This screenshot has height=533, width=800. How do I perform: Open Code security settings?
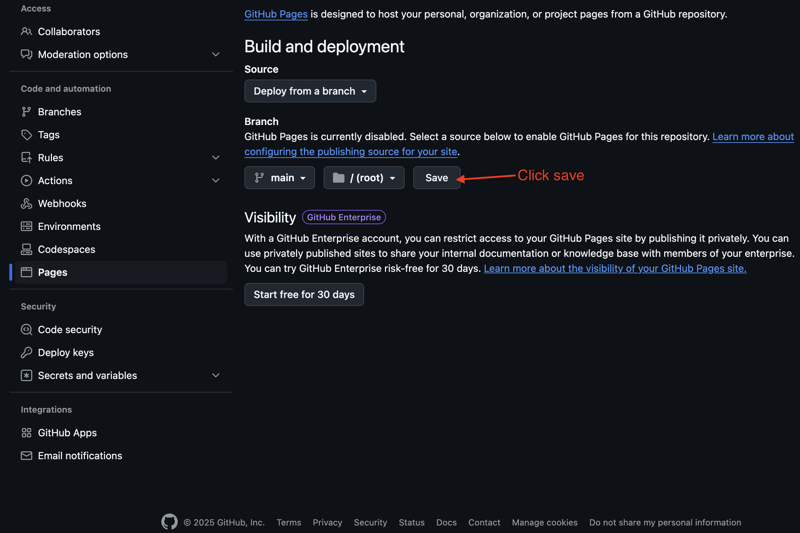(x=121, y=329)
